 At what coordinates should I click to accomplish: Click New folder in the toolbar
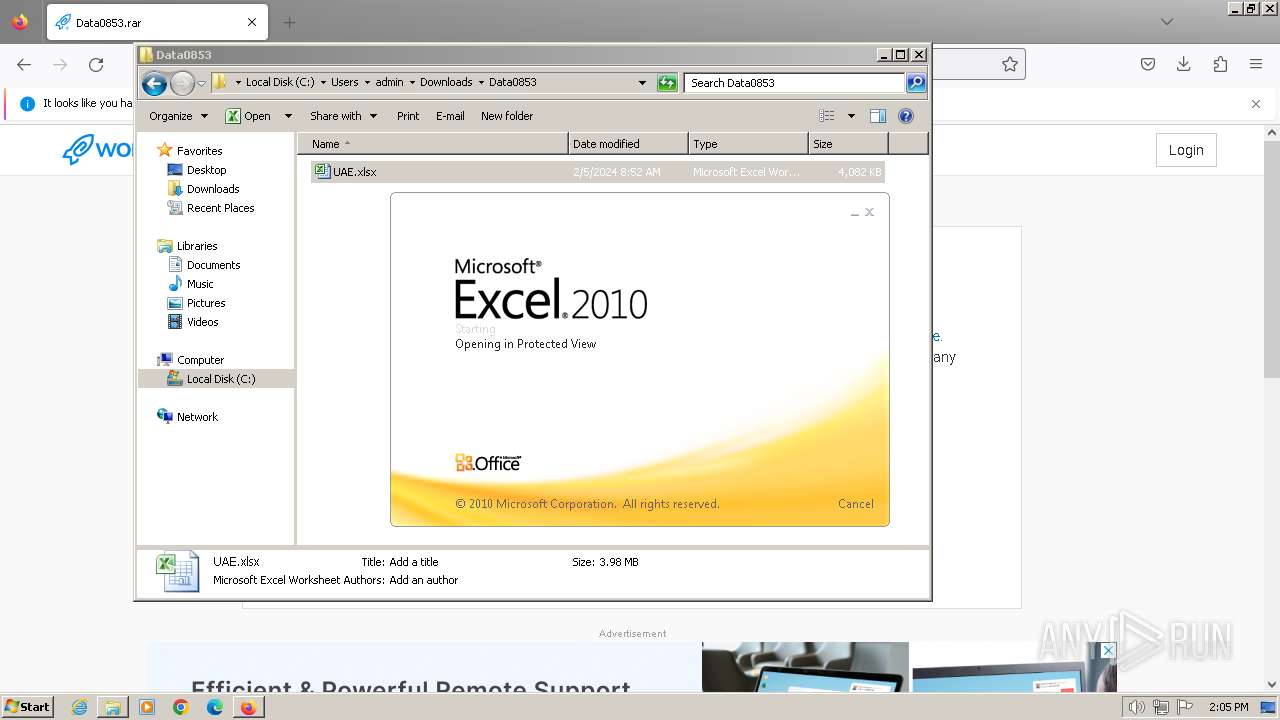507,116
